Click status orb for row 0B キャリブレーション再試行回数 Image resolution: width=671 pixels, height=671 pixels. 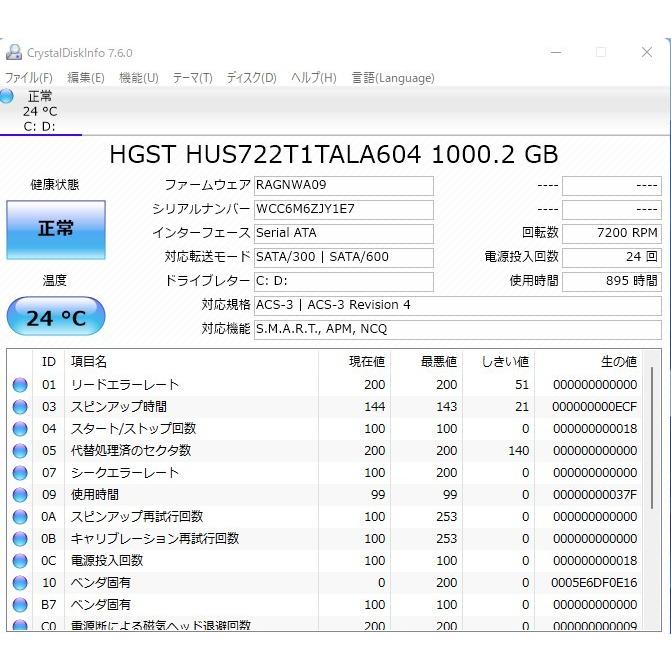tap(20, 539)
